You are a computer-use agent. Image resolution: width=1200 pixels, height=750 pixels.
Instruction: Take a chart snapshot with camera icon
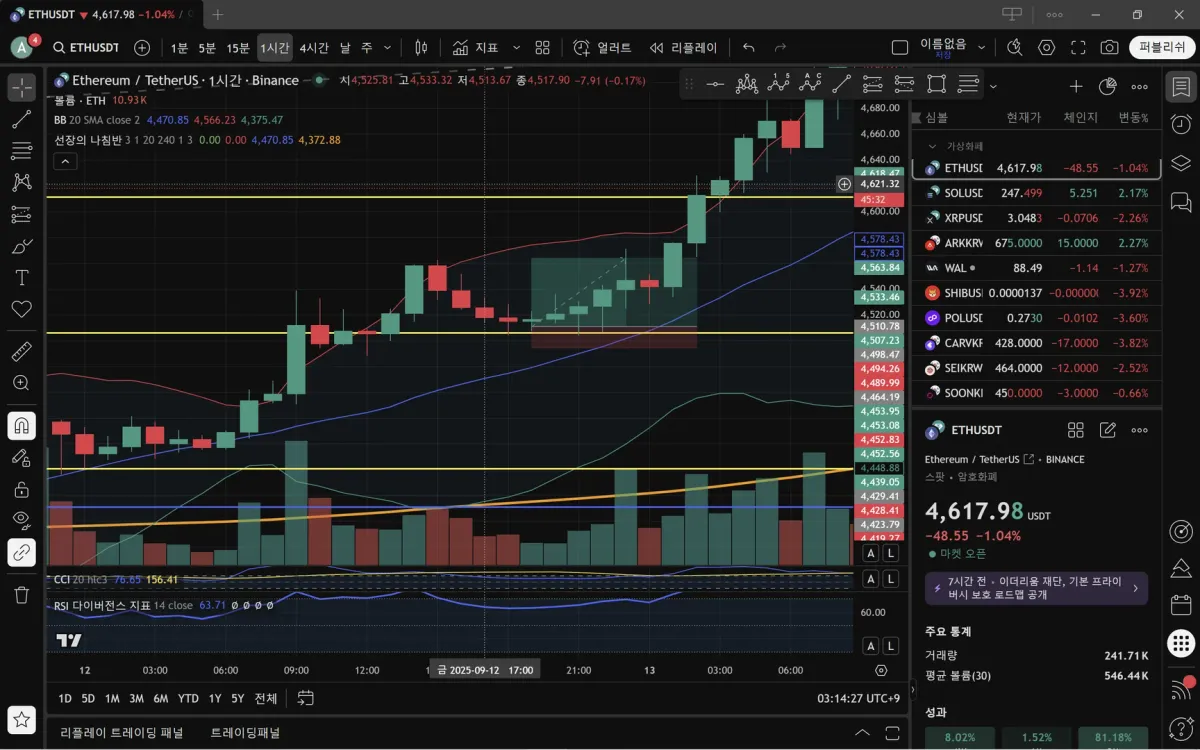pyautogui.click(x=1109, y=47)
